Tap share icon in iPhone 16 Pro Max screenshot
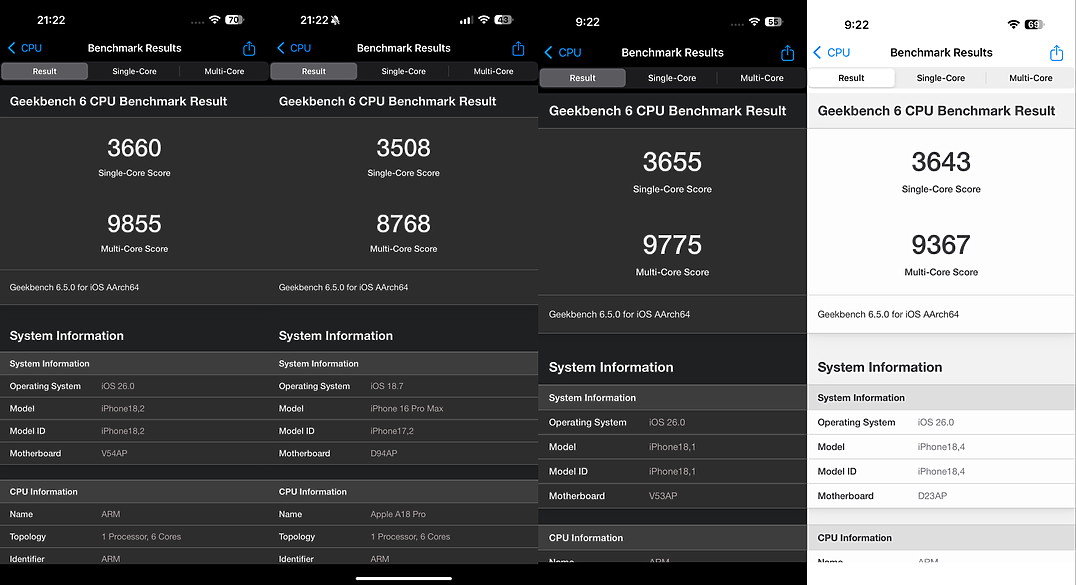The image size is (1076, 585). click(x=518, y=48)
